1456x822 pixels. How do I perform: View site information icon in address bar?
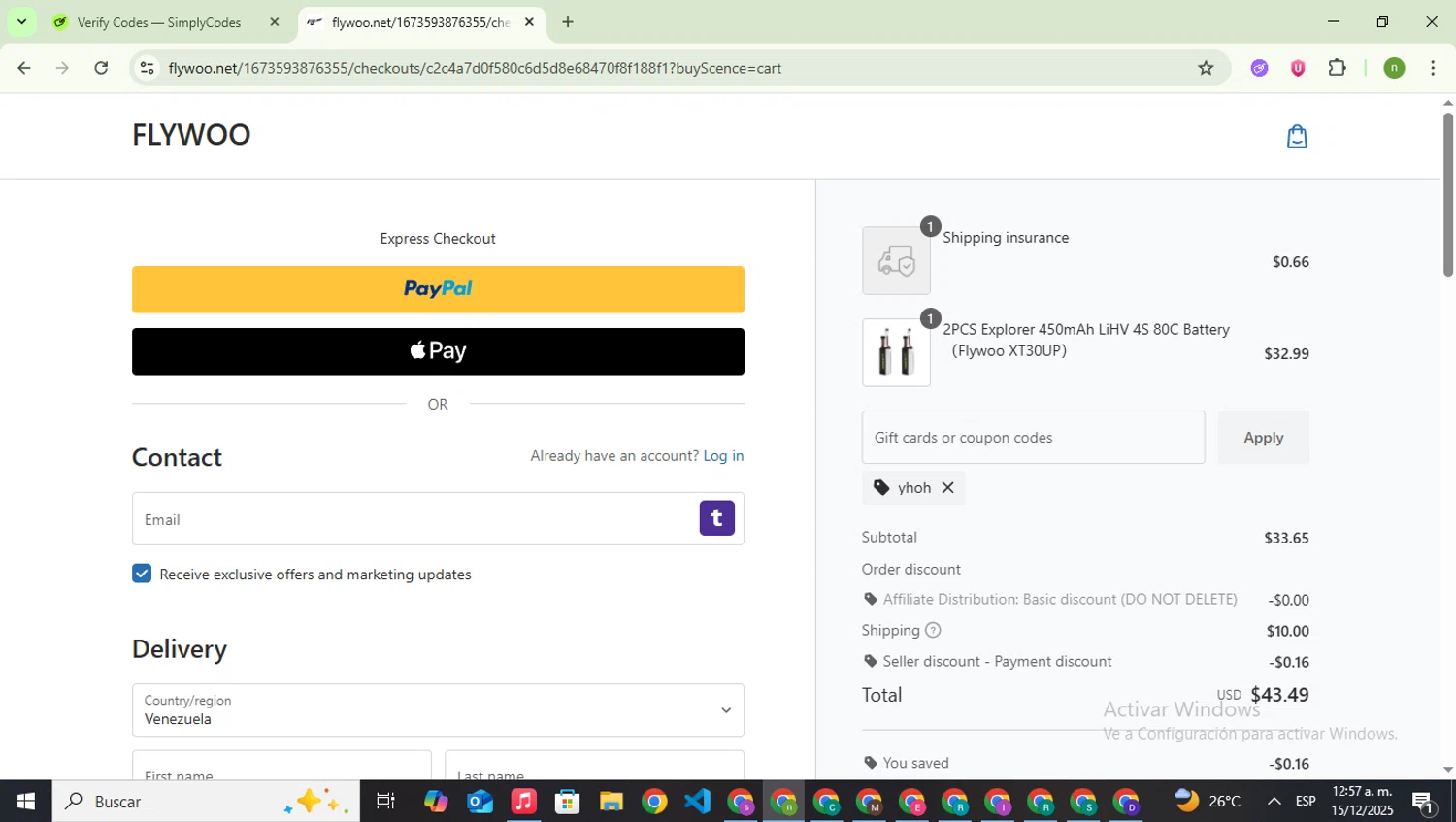click(147, 68)
